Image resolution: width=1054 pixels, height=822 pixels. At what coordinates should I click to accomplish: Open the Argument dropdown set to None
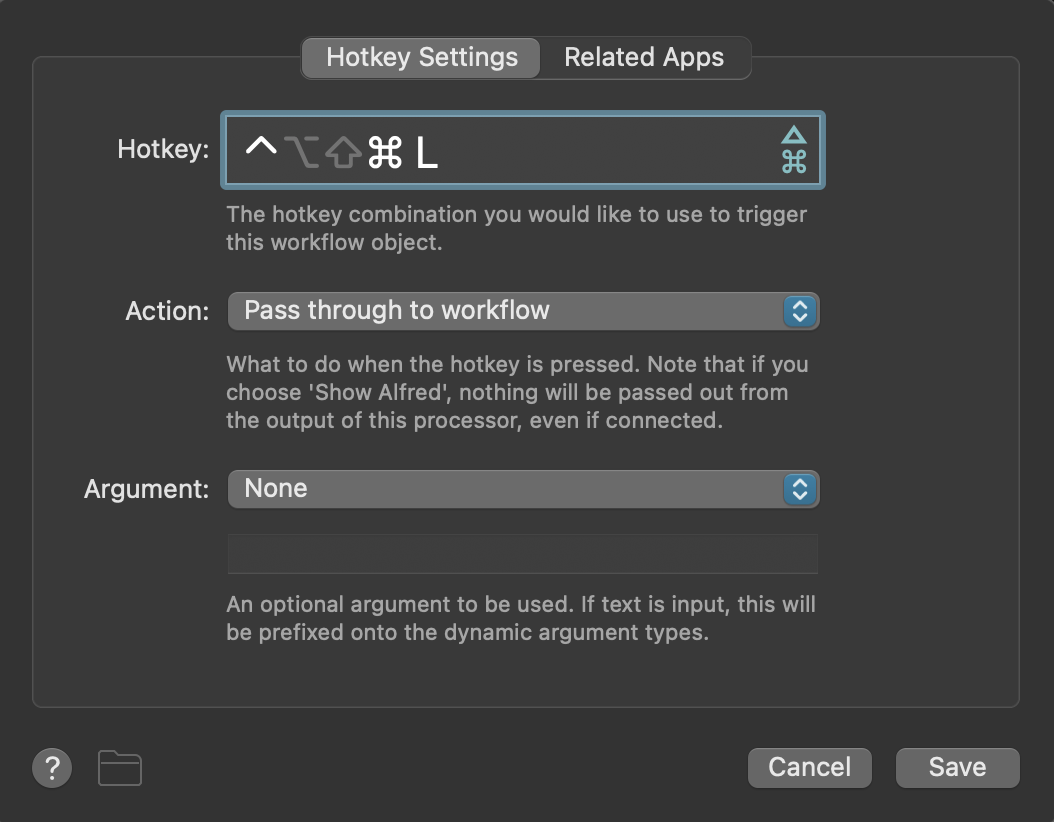[x=523, y=489]
